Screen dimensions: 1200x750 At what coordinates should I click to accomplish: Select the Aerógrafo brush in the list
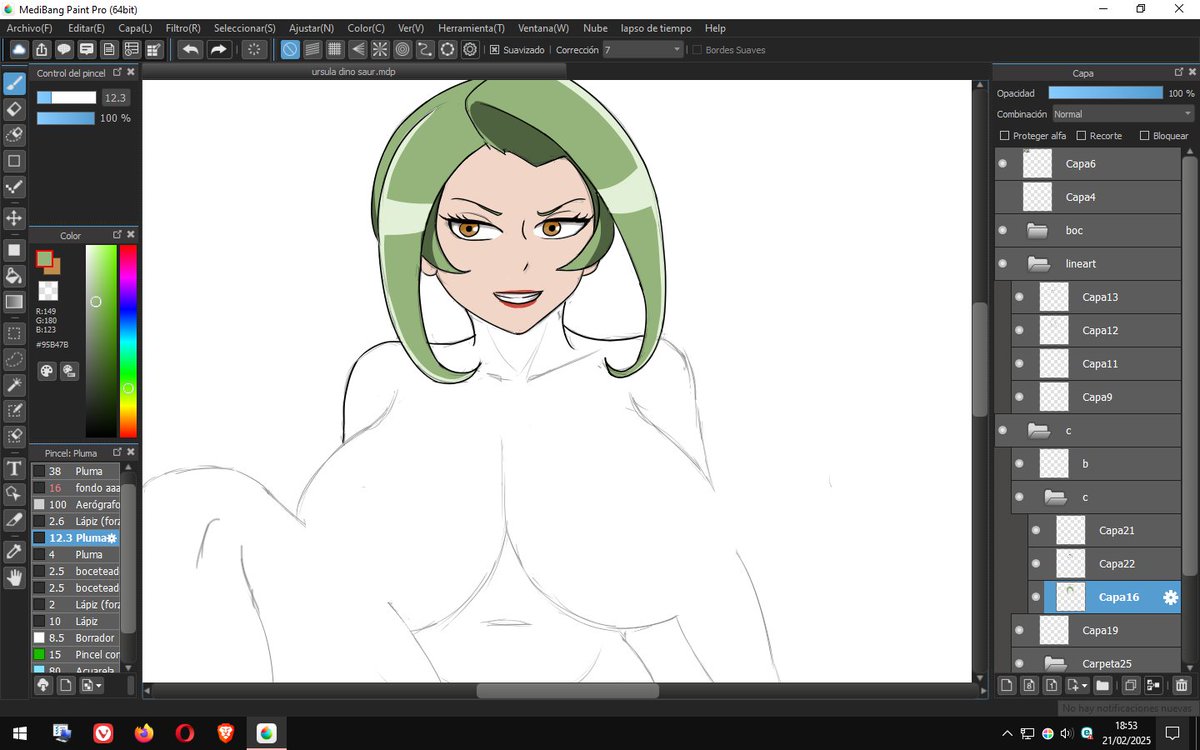pos(76,504)
